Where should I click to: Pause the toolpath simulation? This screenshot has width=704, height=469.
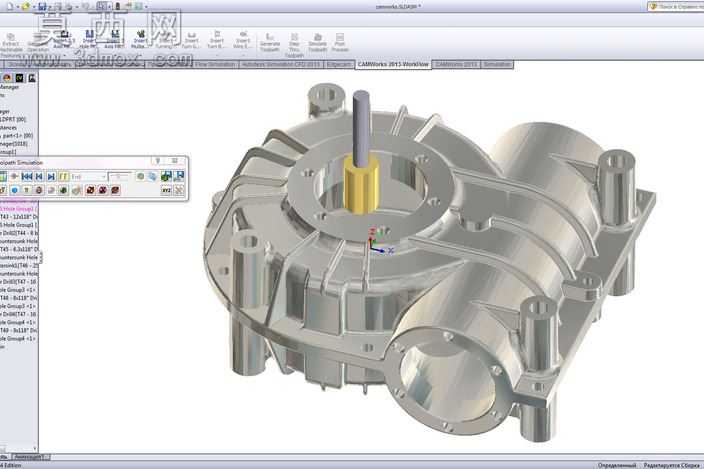click(63, 176)
